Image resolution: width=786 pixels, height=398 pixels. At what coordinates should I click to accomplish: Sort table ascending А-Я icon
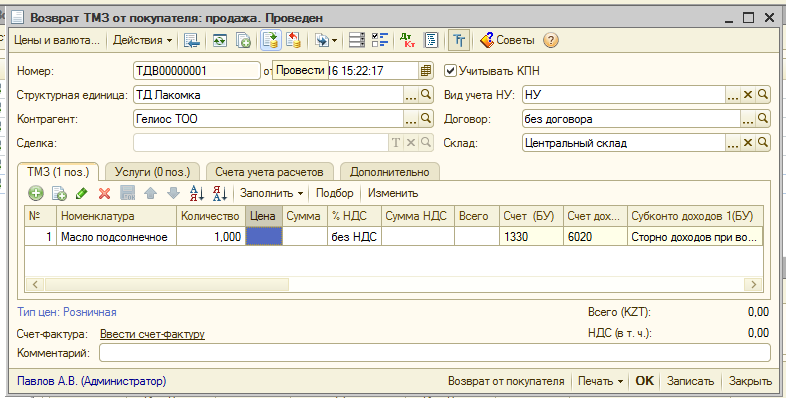click(x=197, y=193)
